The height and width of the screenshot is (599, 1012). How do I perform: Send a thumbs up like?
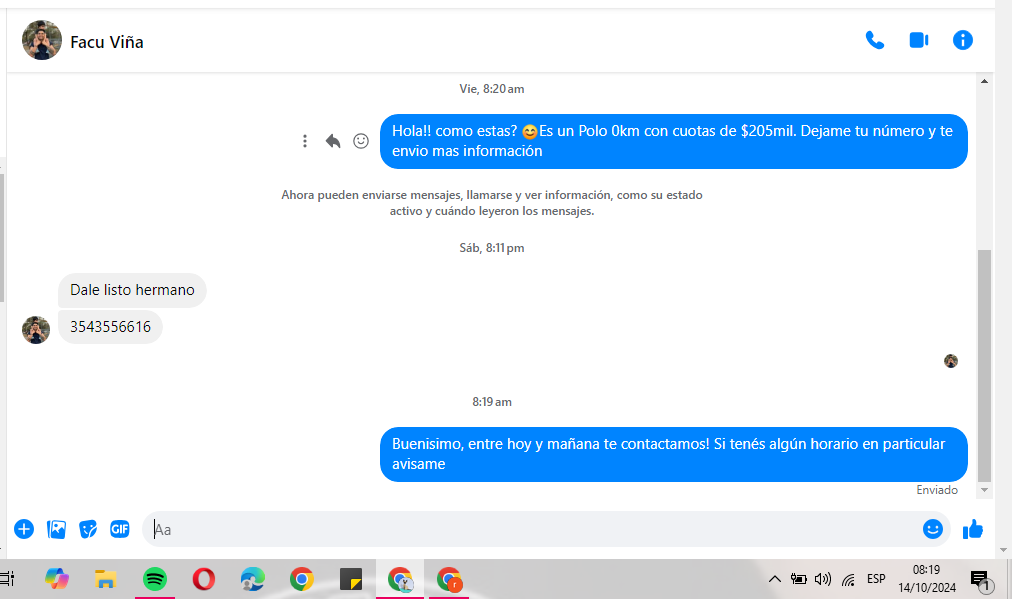coord(973,529)
